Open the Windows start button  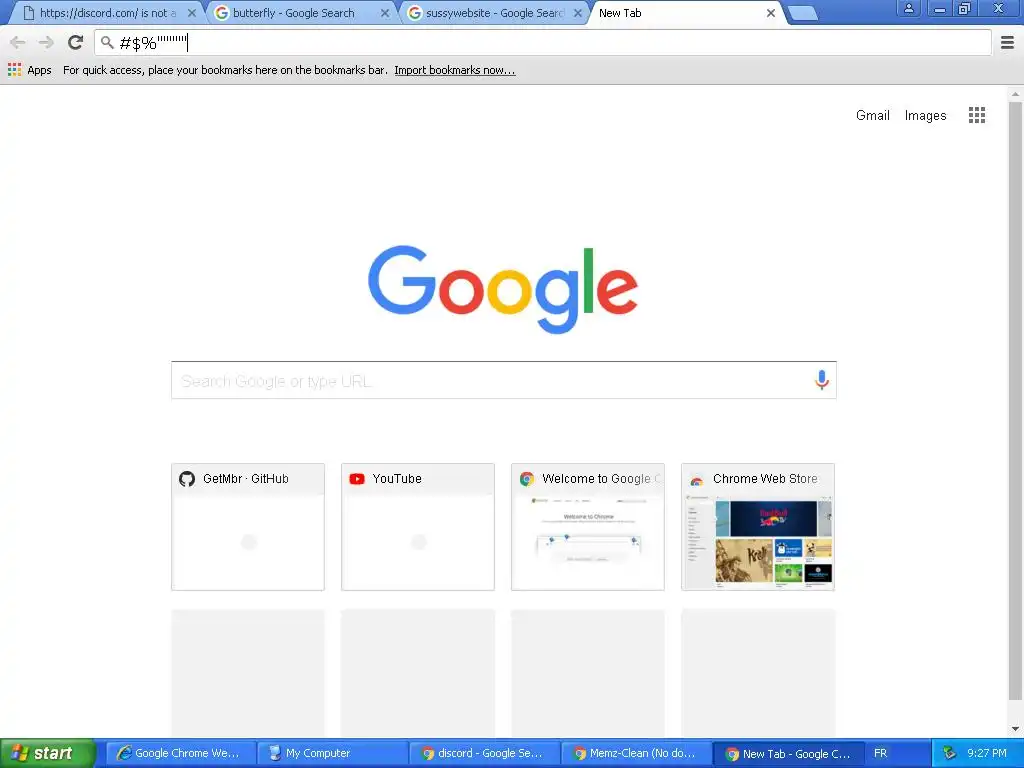[46, 753]
